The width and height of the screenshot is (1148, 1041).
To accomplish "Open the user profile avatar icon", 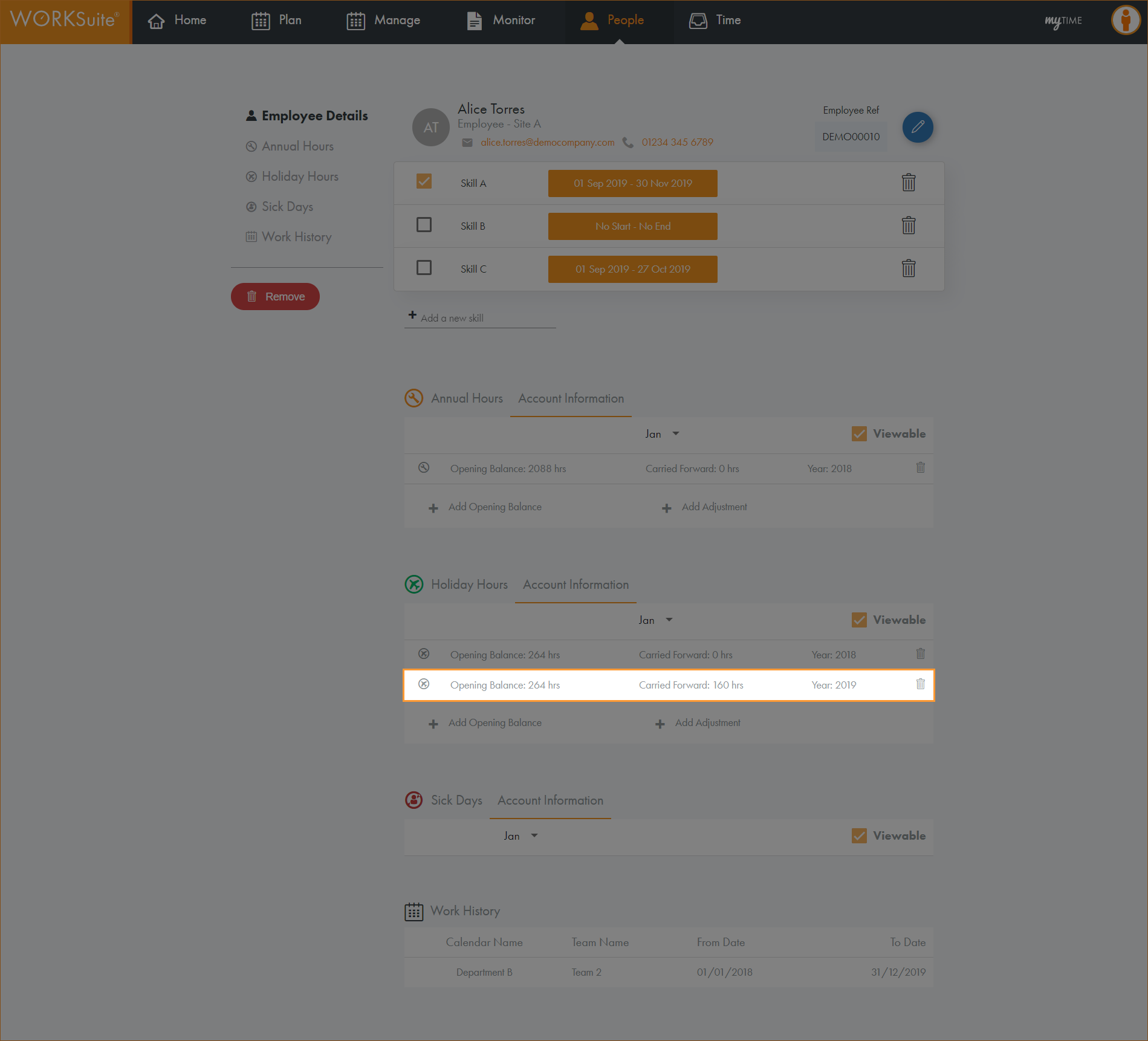I will point(1124,21).
